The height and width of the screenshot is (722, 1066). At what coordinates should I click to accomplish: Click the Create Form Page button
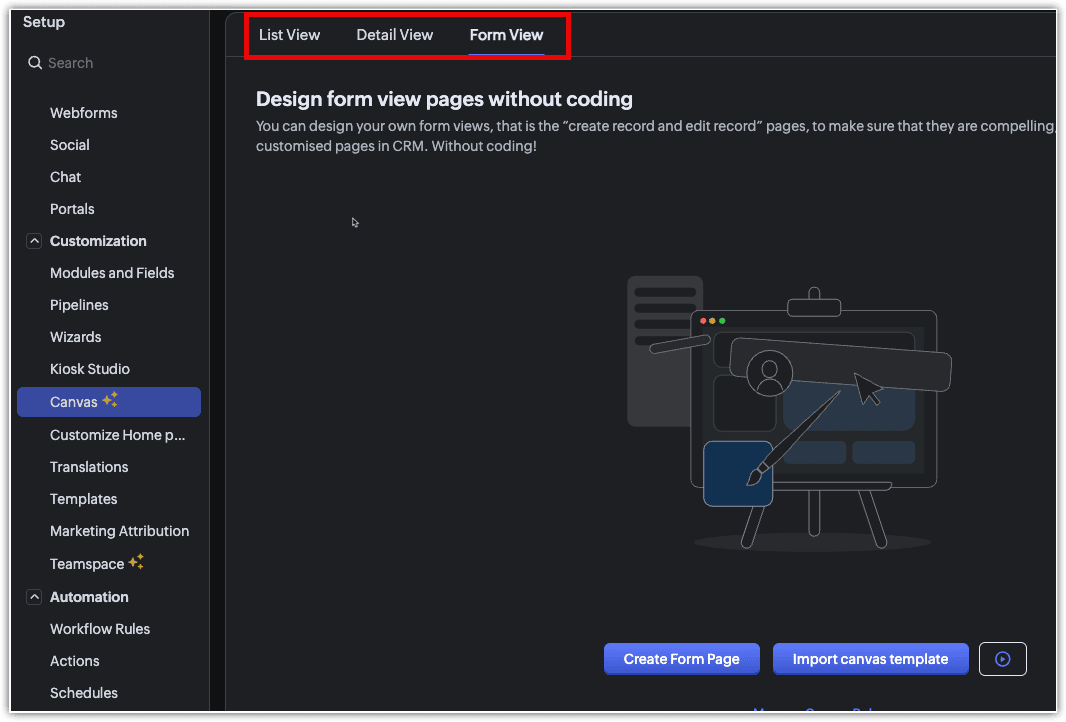pyautogui.click(x=681, y=659)
